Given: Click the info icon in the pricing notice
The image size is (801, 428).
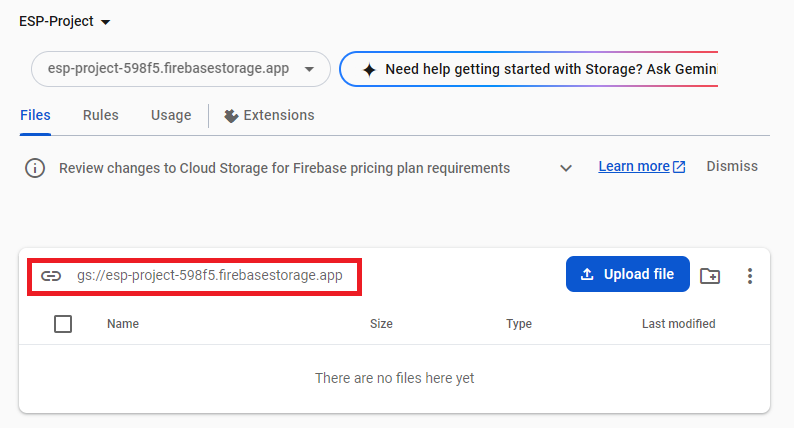Looking at the screenshot, I should 35,168.
